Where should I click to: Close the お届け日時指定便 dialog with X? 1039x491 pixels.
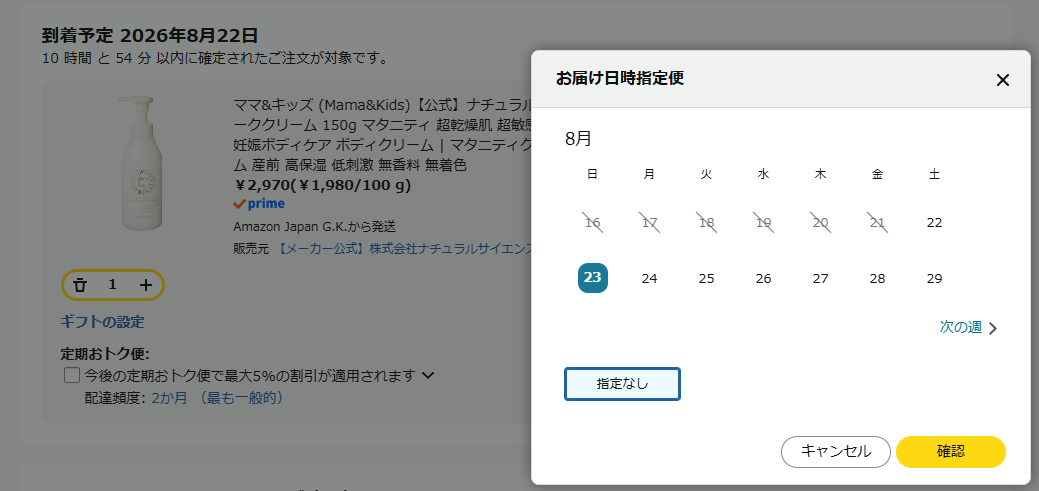1003,80
